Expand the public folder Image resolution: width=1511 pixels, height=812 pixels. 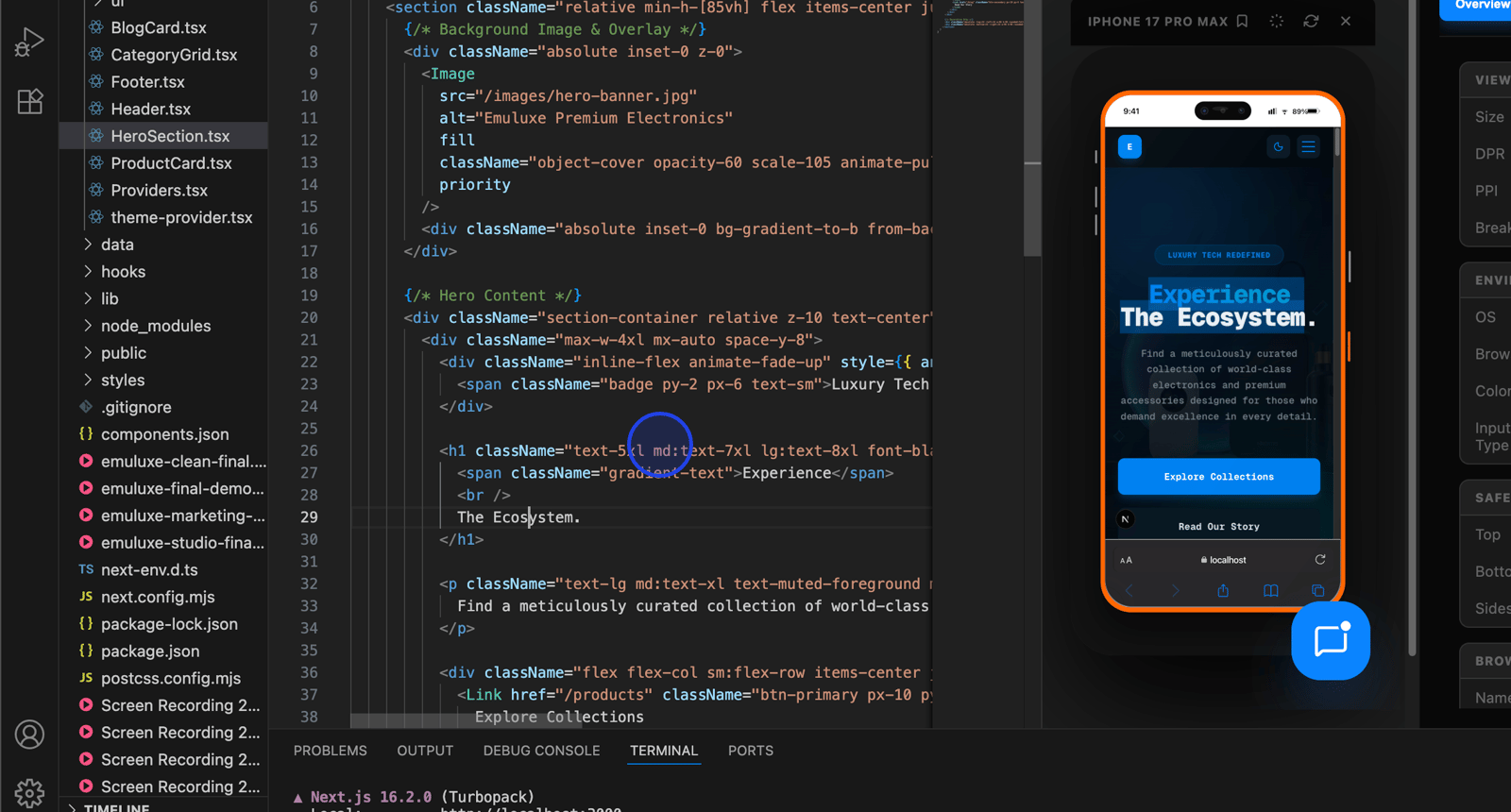123,353
